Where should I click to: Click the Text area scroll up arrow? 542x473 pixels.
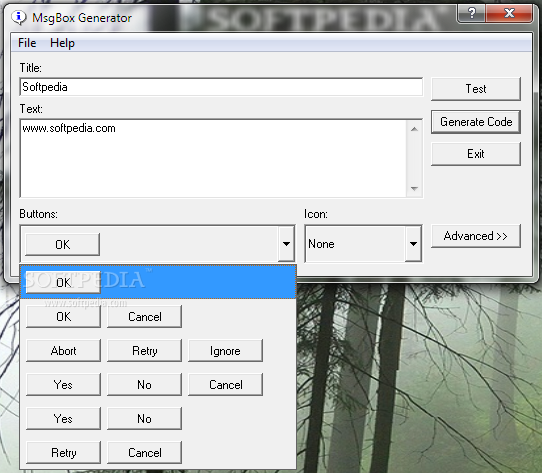coord(414,129)
